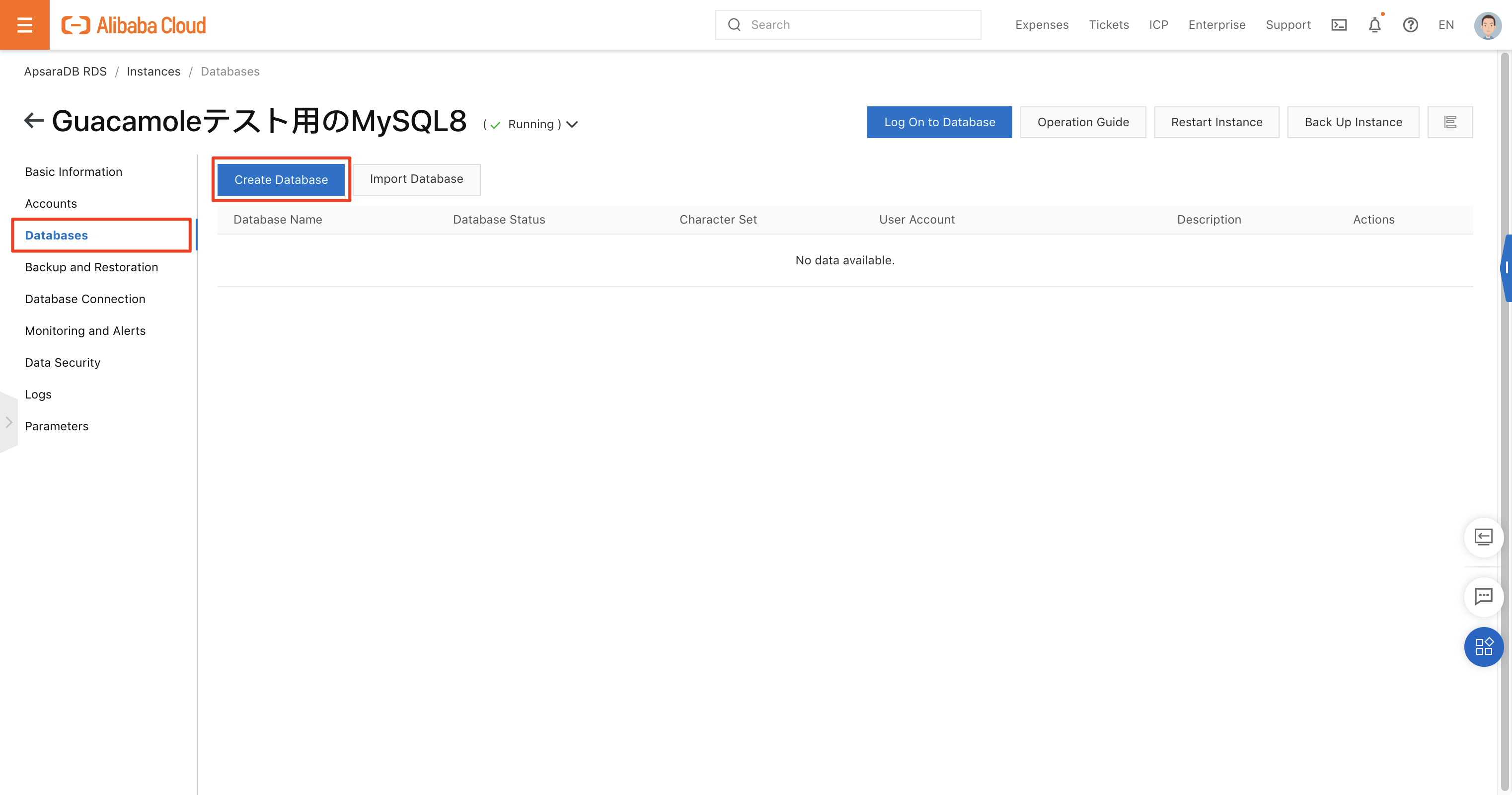Viewport: 1512px width, 795px height.
Task: Click Restart Instance button
Action: (x=1216, y=122)
